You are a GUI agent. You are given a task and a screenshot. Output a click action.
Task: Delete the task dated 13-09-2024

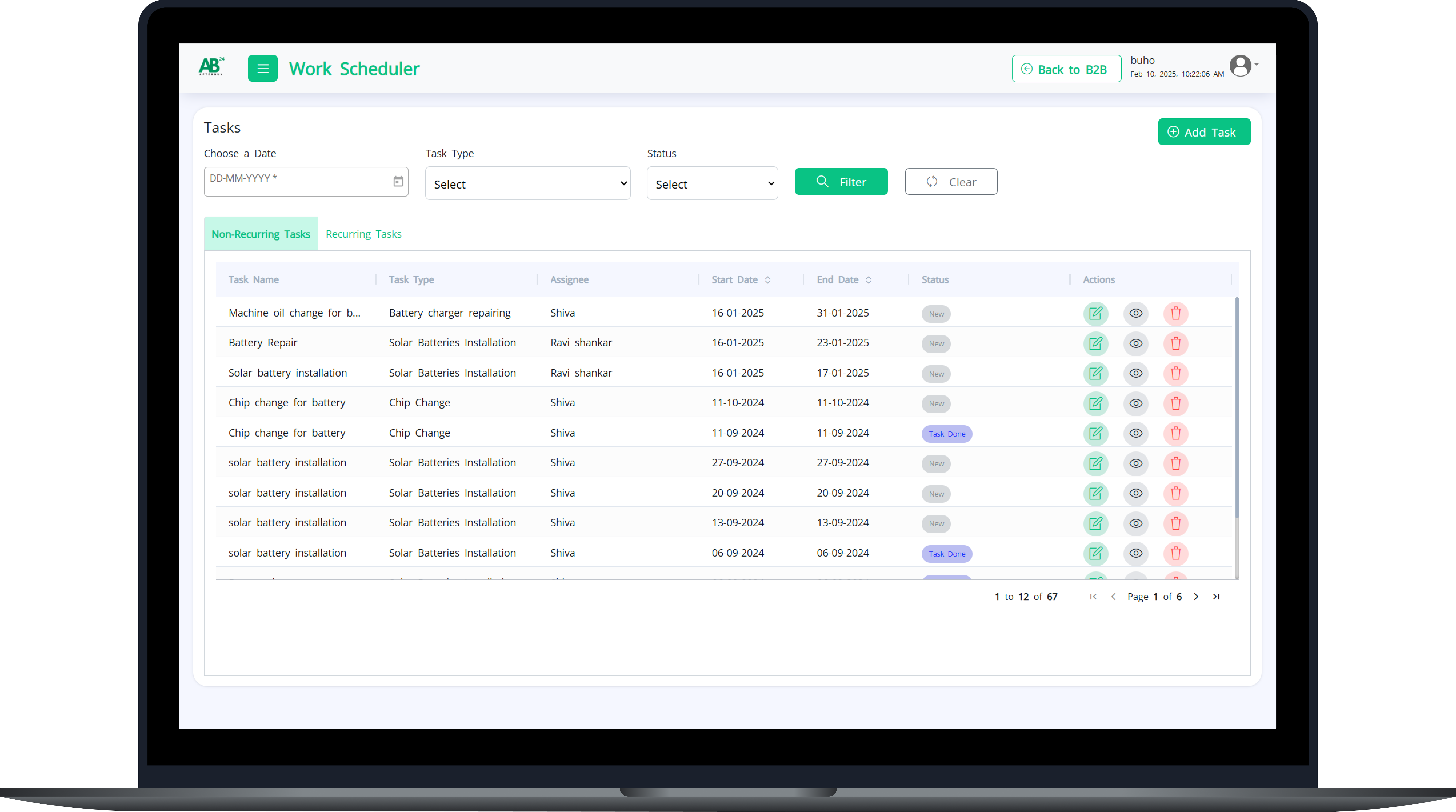pyautogui.click(x=1176, y=523)
